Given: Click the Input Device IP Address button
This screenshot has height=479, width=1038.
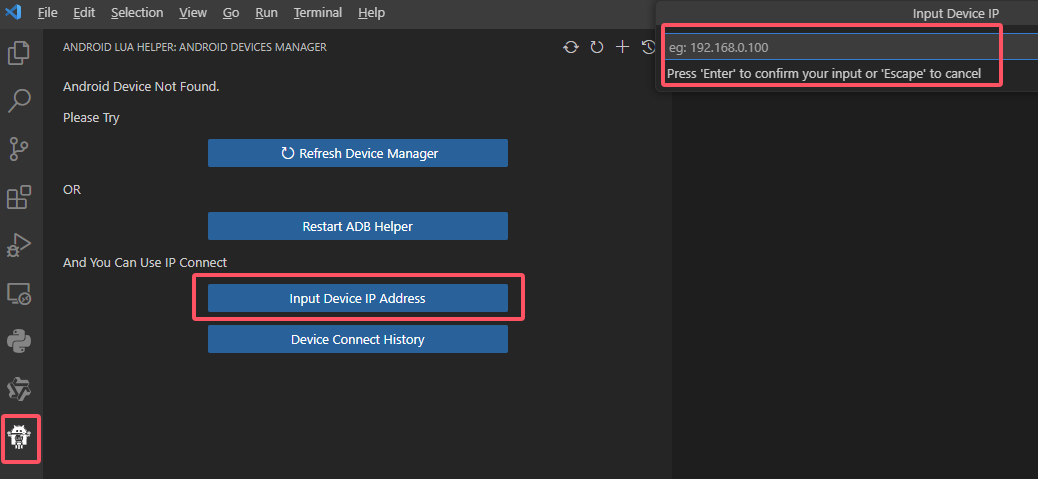Looking at the screenshot, I should [x=358, y=298].
